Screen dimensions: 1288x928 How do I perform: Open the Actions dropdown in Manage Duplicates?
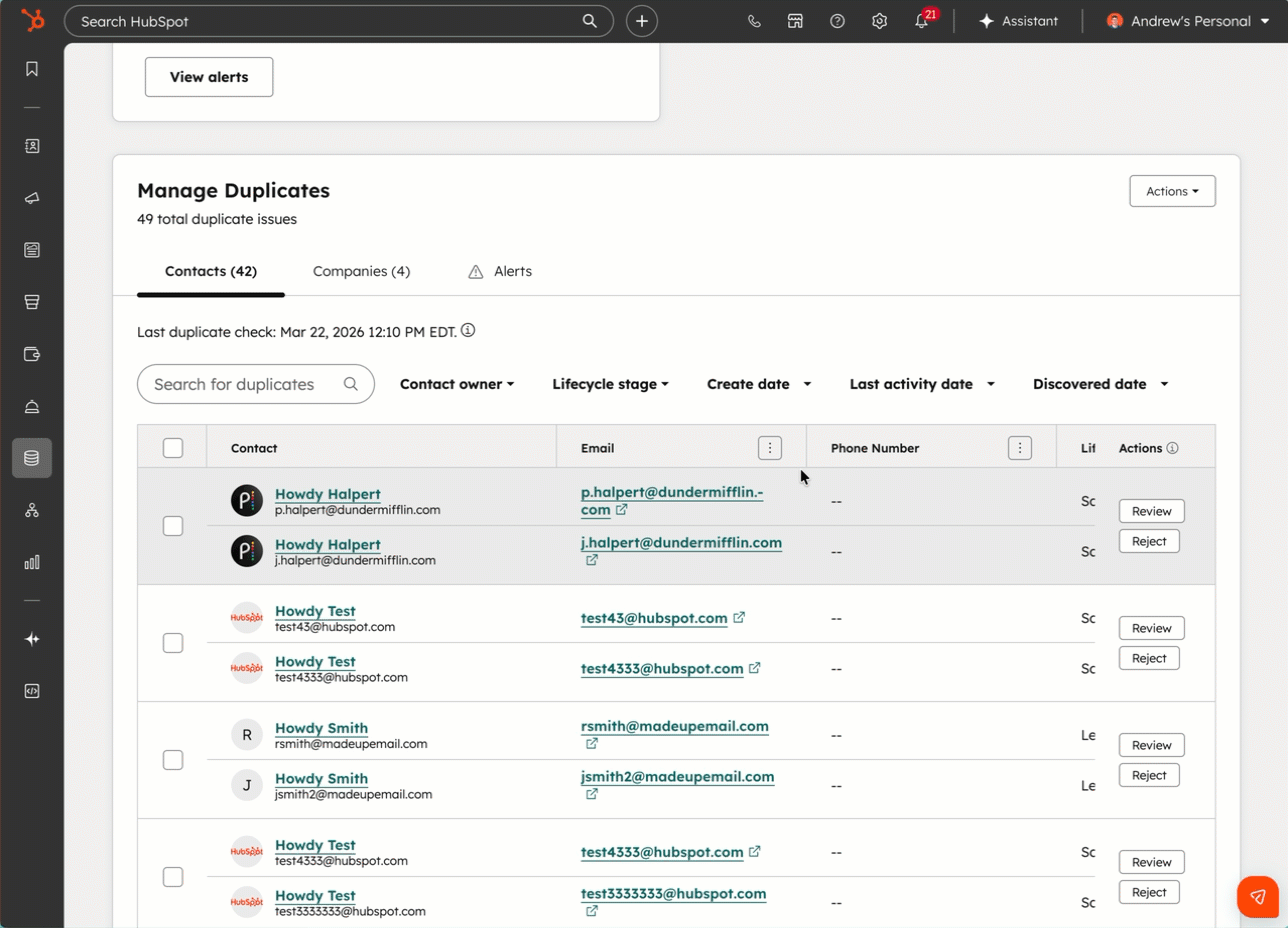[x=1171, y=190]
